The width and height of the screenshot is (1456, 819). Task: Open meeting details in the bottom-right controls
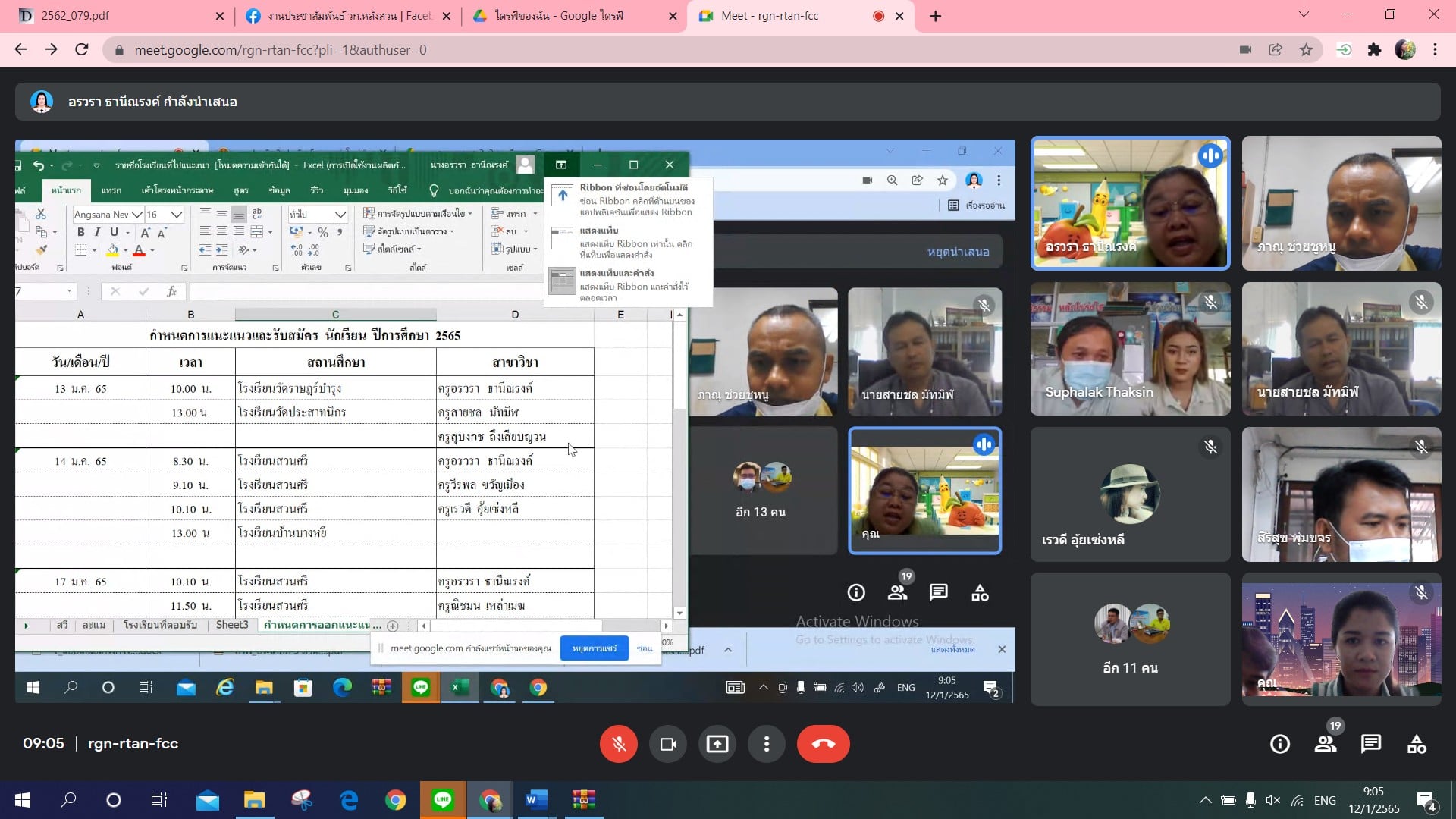pos(1280,744)
